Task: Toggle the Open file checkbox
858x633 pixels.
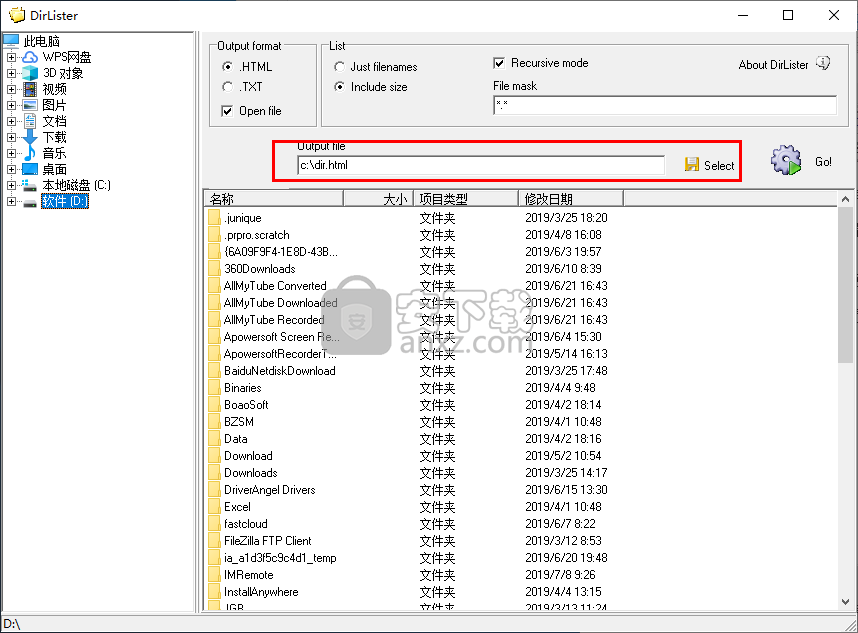Action: [227, 111]
